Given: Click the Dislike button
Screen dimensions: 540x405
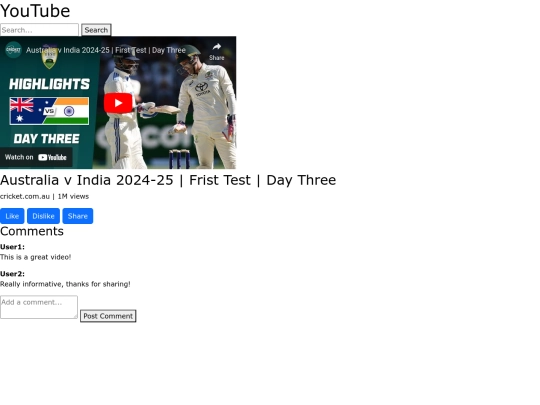Looking at the screenshot, I should [43, 216].
